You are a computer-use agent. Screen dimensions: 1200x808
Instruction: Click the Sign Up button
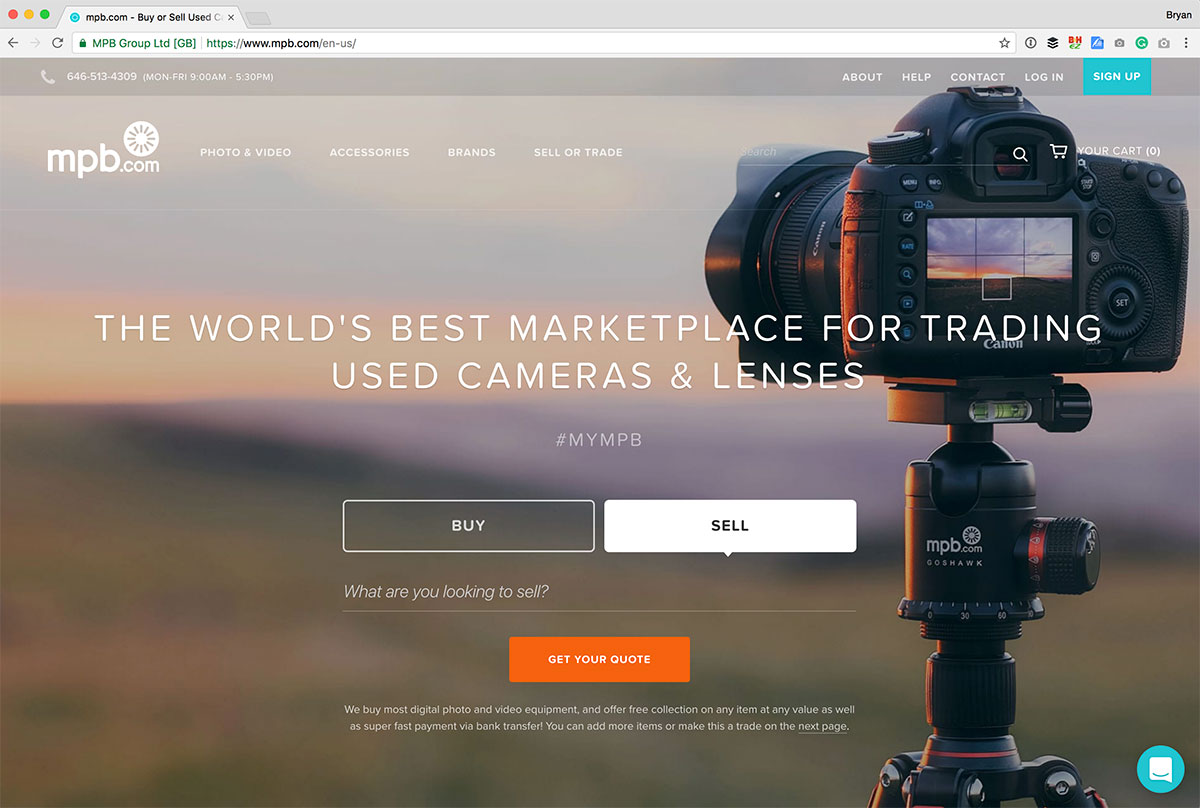pos(1117,76)
